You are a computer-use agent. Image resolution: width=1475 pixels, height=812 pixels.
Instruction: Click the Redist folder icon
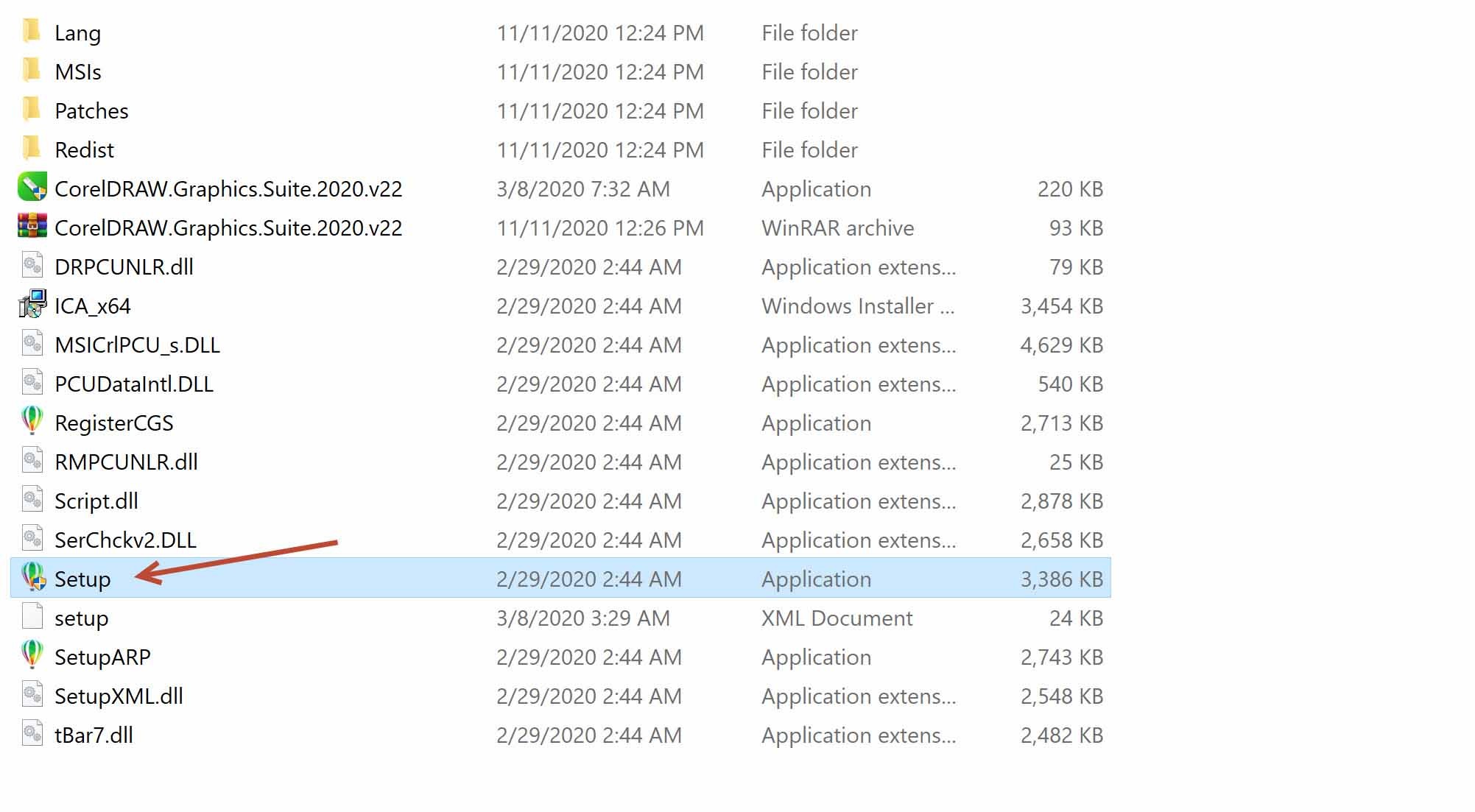tap(32, 149)
